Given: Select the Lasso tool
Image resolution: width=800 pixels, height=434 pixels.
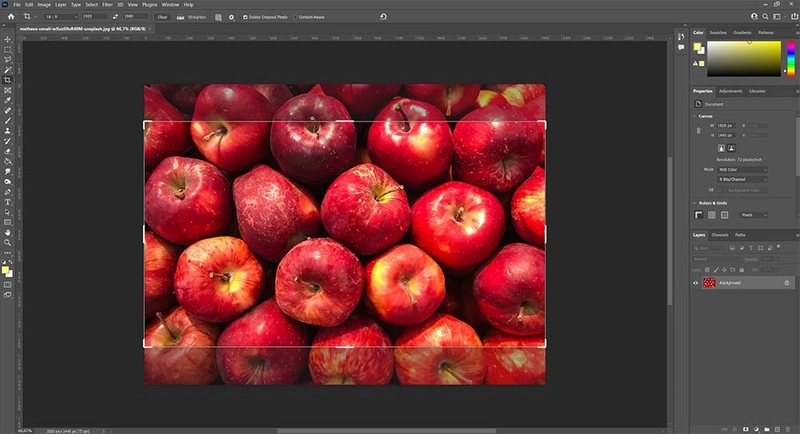Looking at the screenshot, I should coord(8,60).
